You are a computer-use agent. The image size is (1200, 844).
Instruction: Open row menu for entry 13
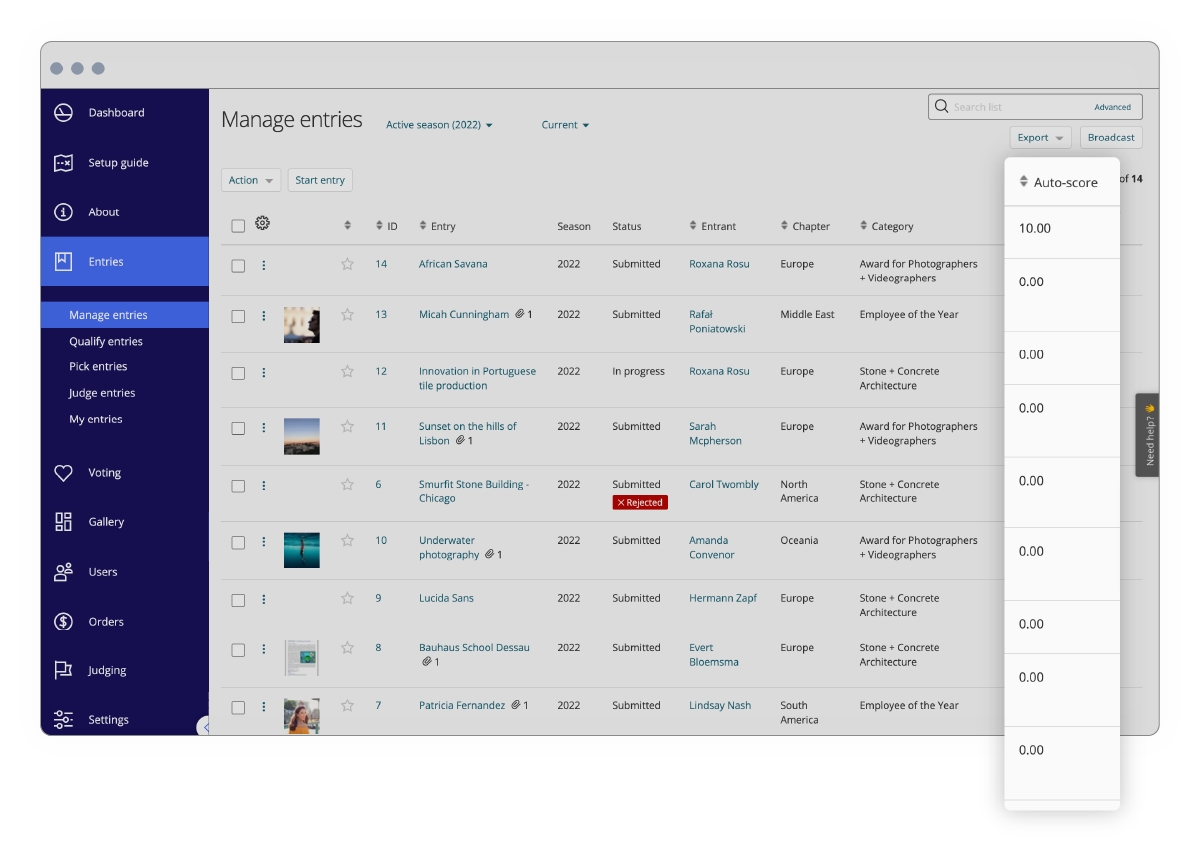pos(264,316)
